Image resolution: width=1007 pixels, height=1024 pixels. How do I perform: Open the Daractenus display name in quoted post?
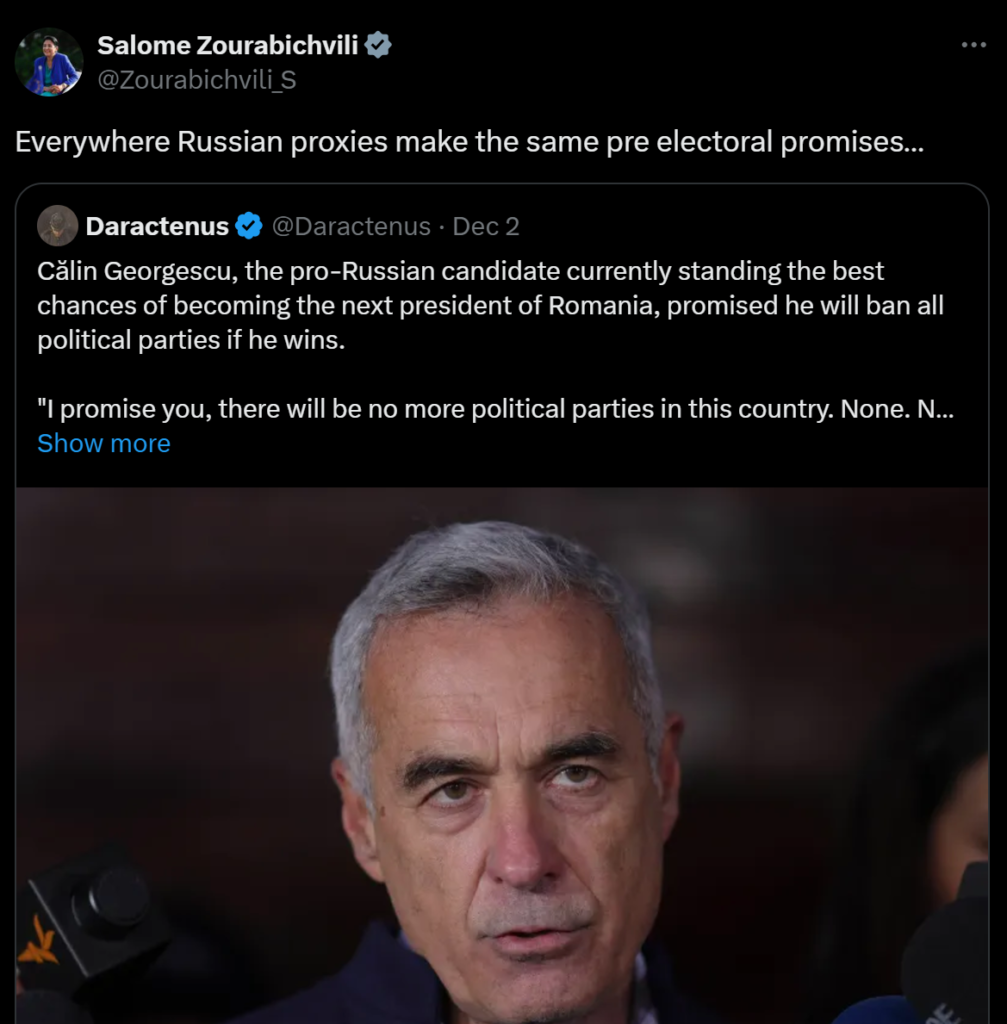coord(157,227)
